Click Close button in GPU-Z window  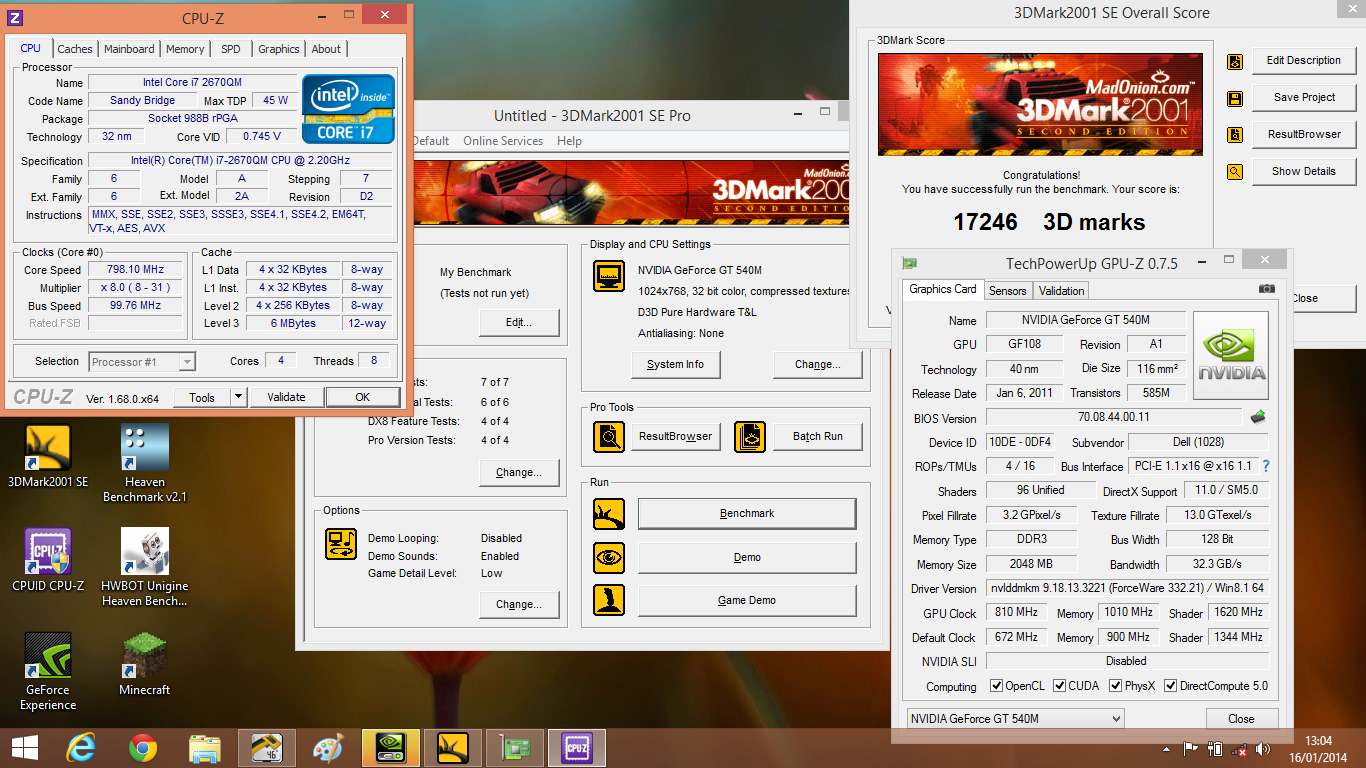coord(1241,719)
